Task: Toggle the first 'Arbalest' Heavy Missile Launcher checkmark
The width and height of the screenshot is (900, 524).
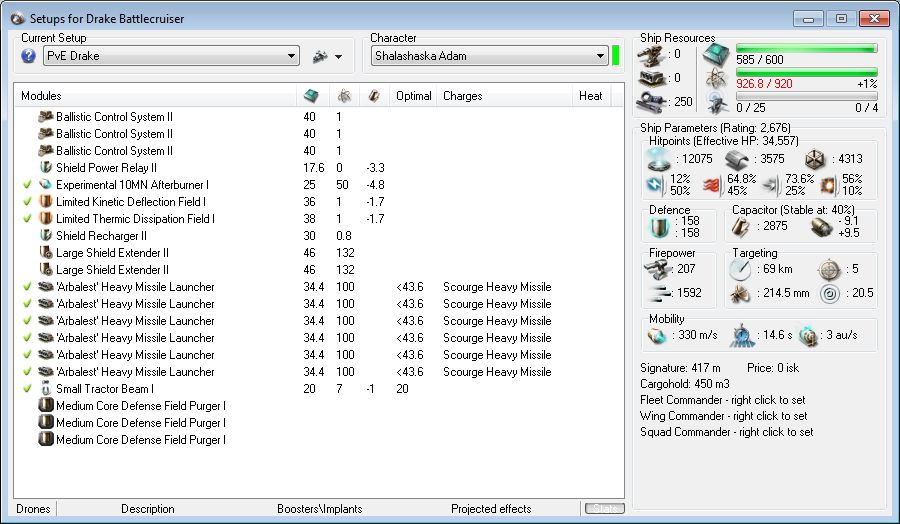Action: [27, 286]
